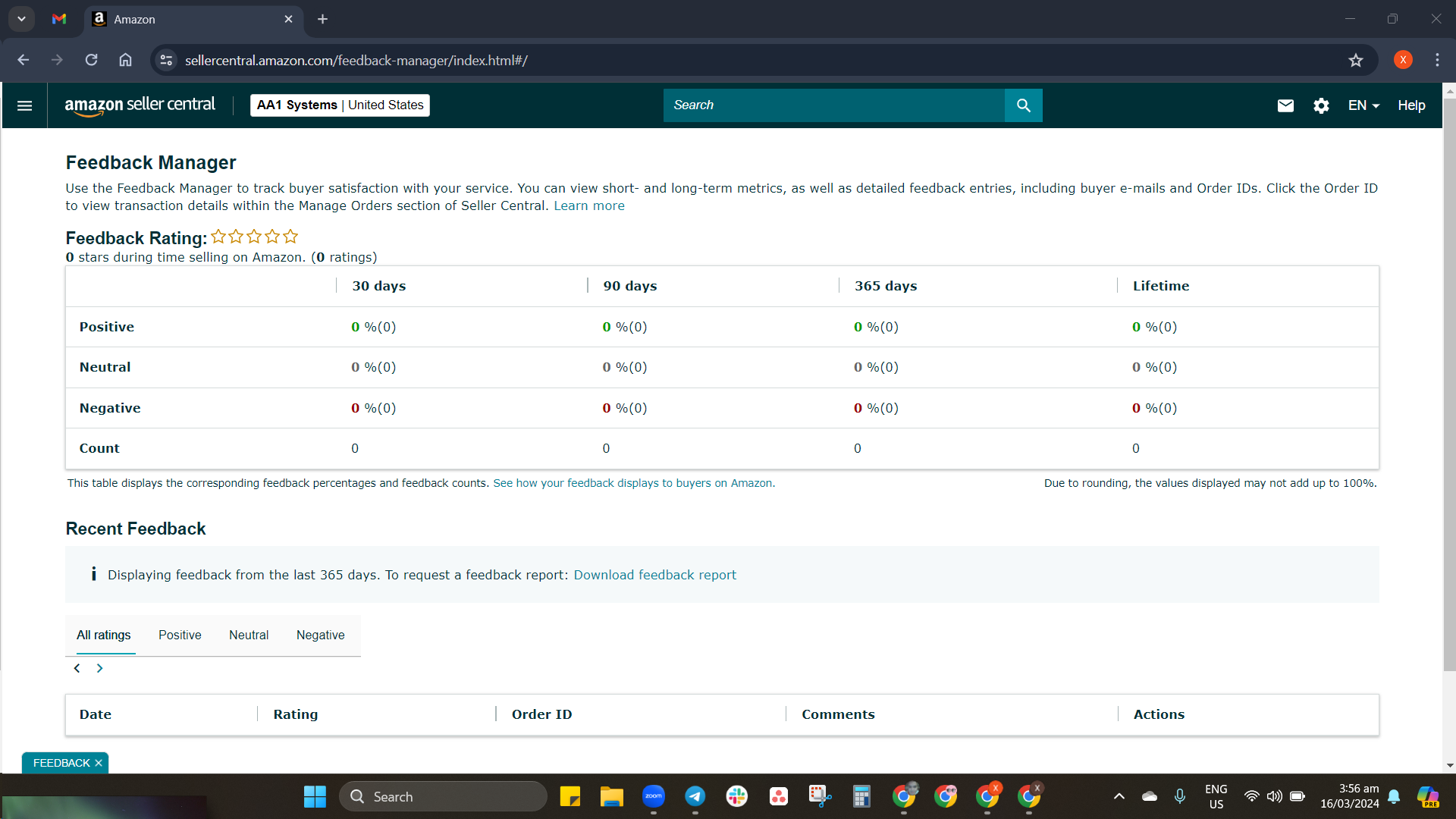1456x819 pixels.
Task: Click the page address URL bar
Action: [758, 60]
